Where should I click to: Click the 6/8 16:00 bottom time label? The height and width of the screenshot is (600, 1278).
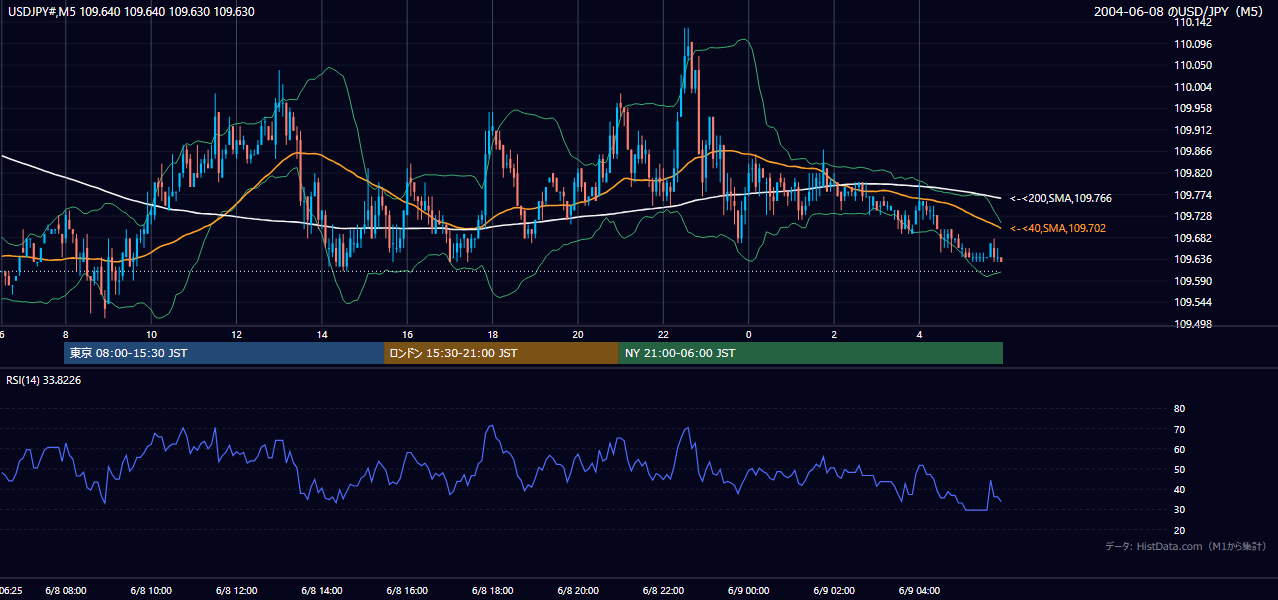(407, 591)
